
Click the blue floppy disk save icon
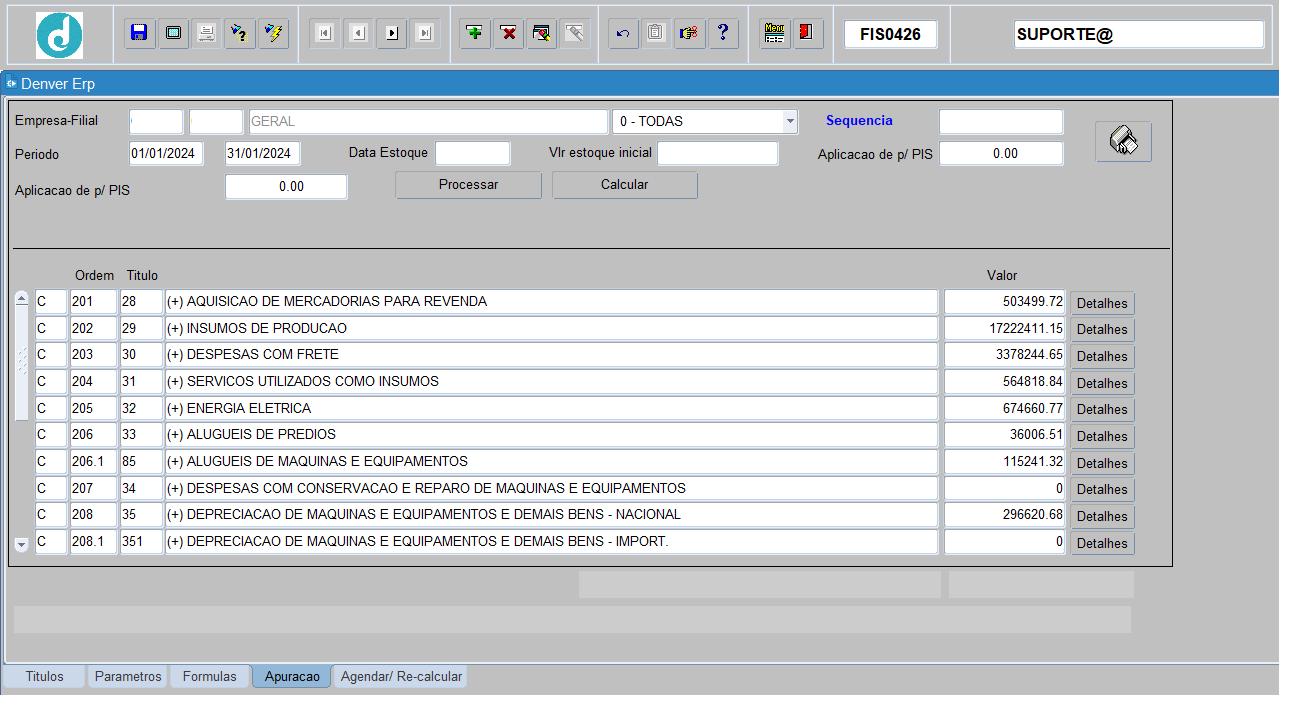(140, 33)
